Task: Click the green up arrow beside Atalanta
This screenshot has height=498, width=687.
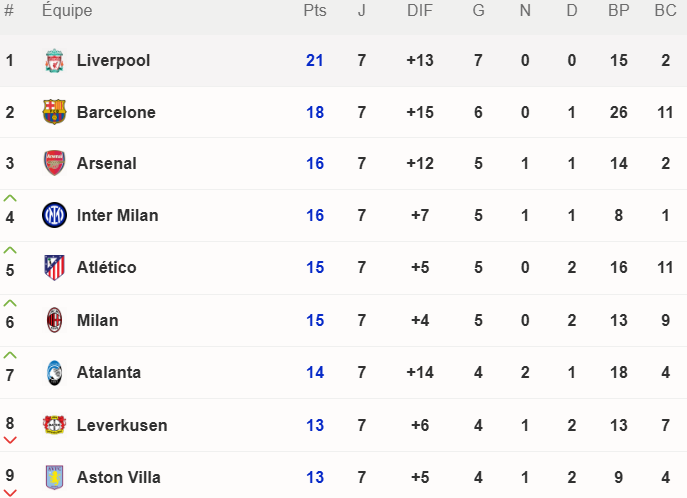Action: pyautogui.click(x=10, y=355)
